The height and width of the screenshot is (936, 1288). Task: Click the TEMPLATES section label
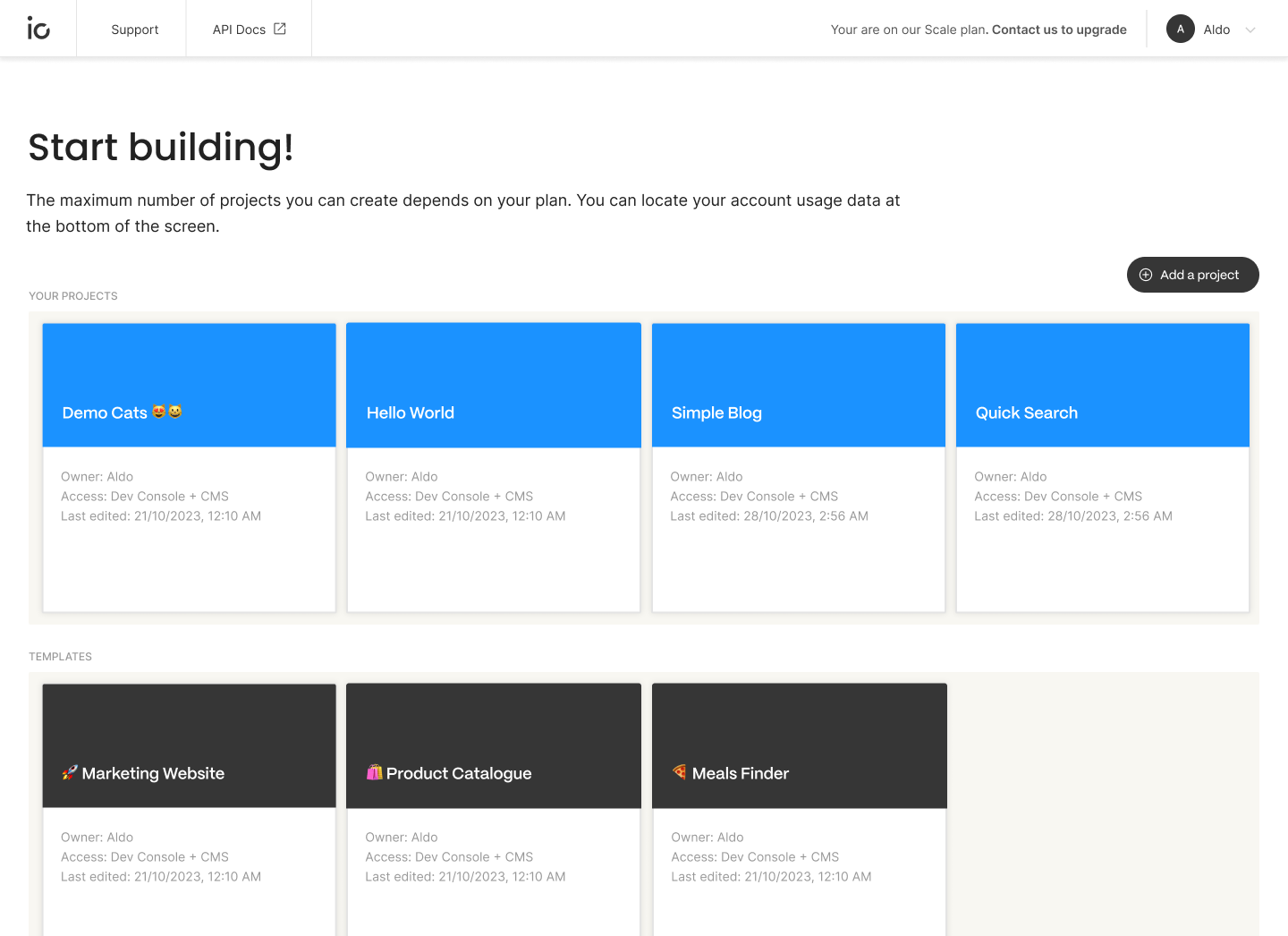60,657
